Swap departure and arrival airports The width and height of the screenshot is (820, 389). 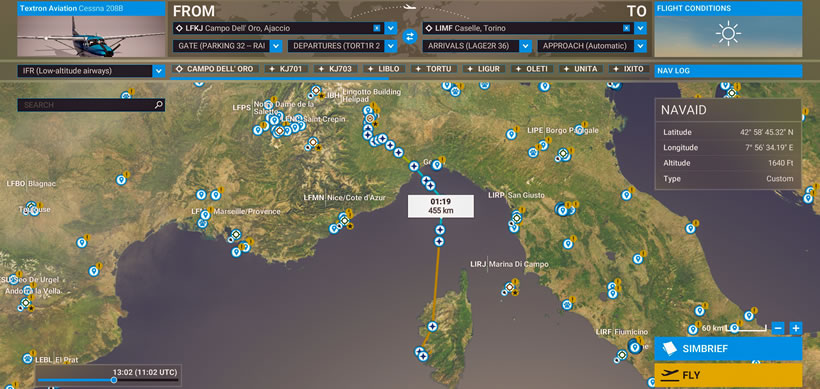click(409, 37)
